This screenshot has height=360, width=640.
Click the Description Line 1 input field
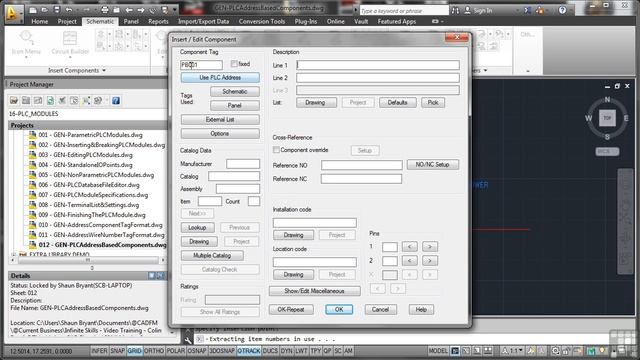click(x=378, y=65)
